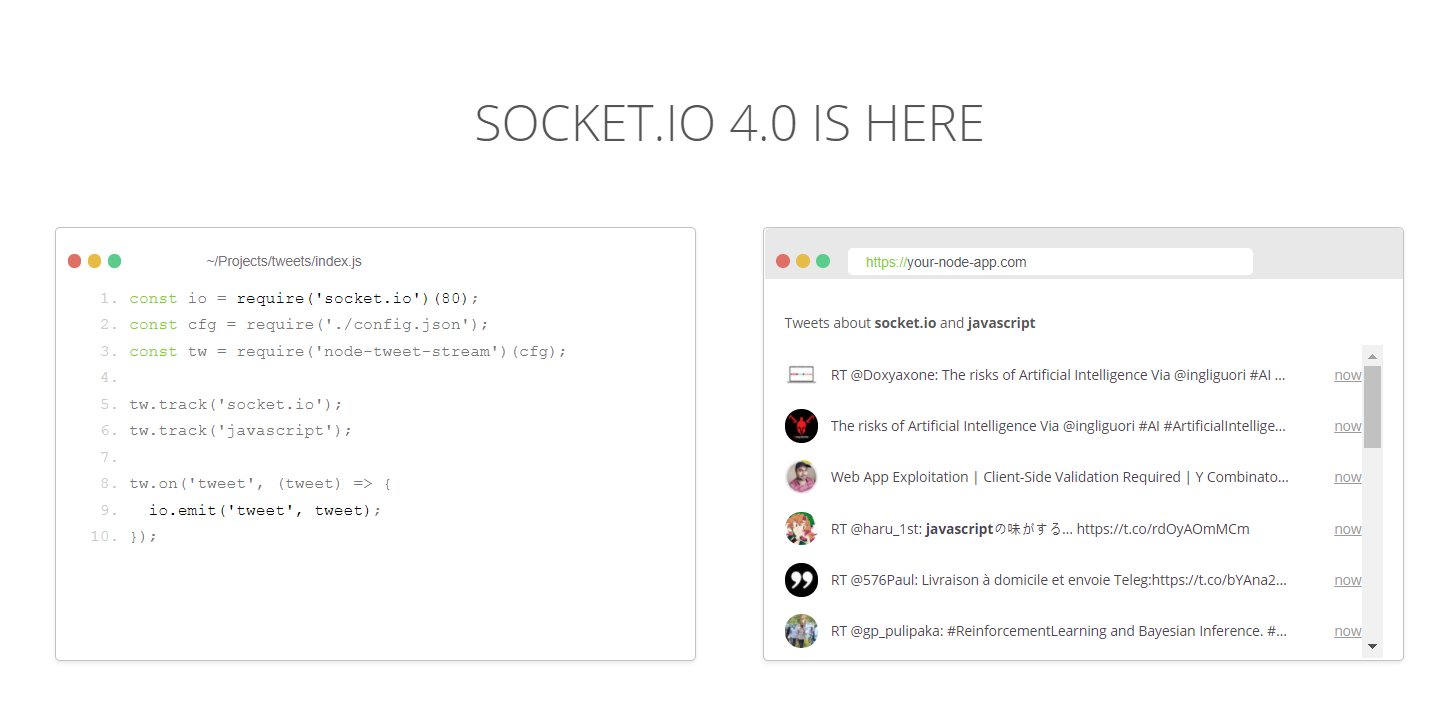Open avatar of the RT @haru_1st tweet
This screenshot has width=1456, height=706.
(801, 529)
